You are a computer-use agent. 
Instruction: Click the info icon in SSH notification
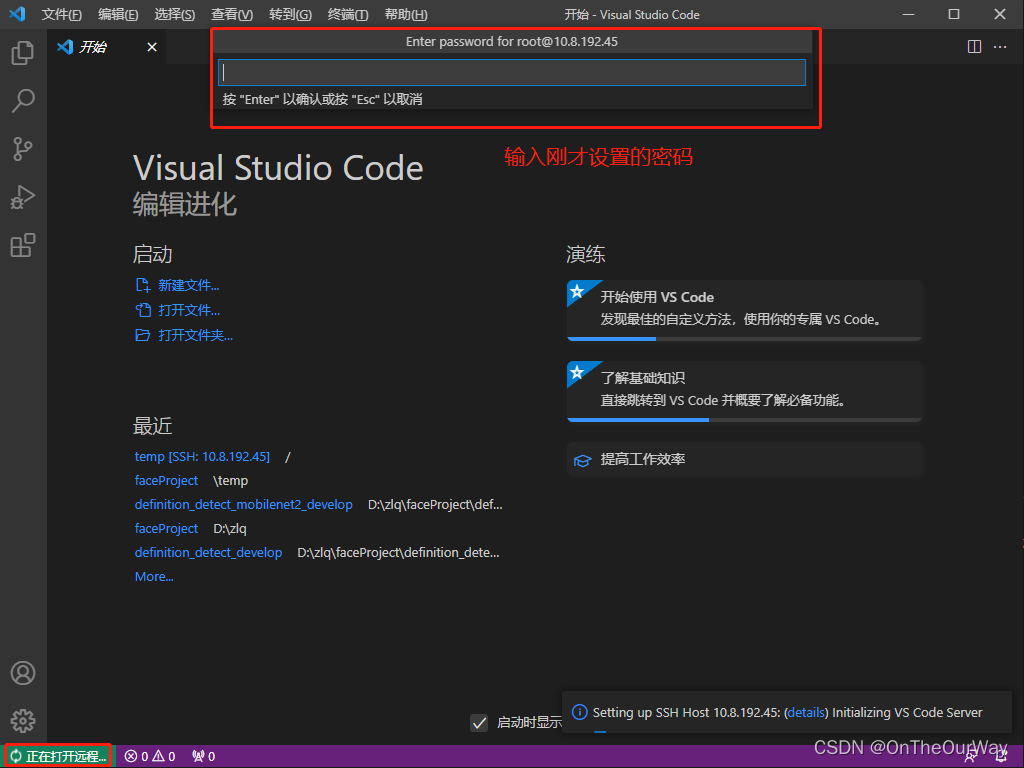[579, 712]
